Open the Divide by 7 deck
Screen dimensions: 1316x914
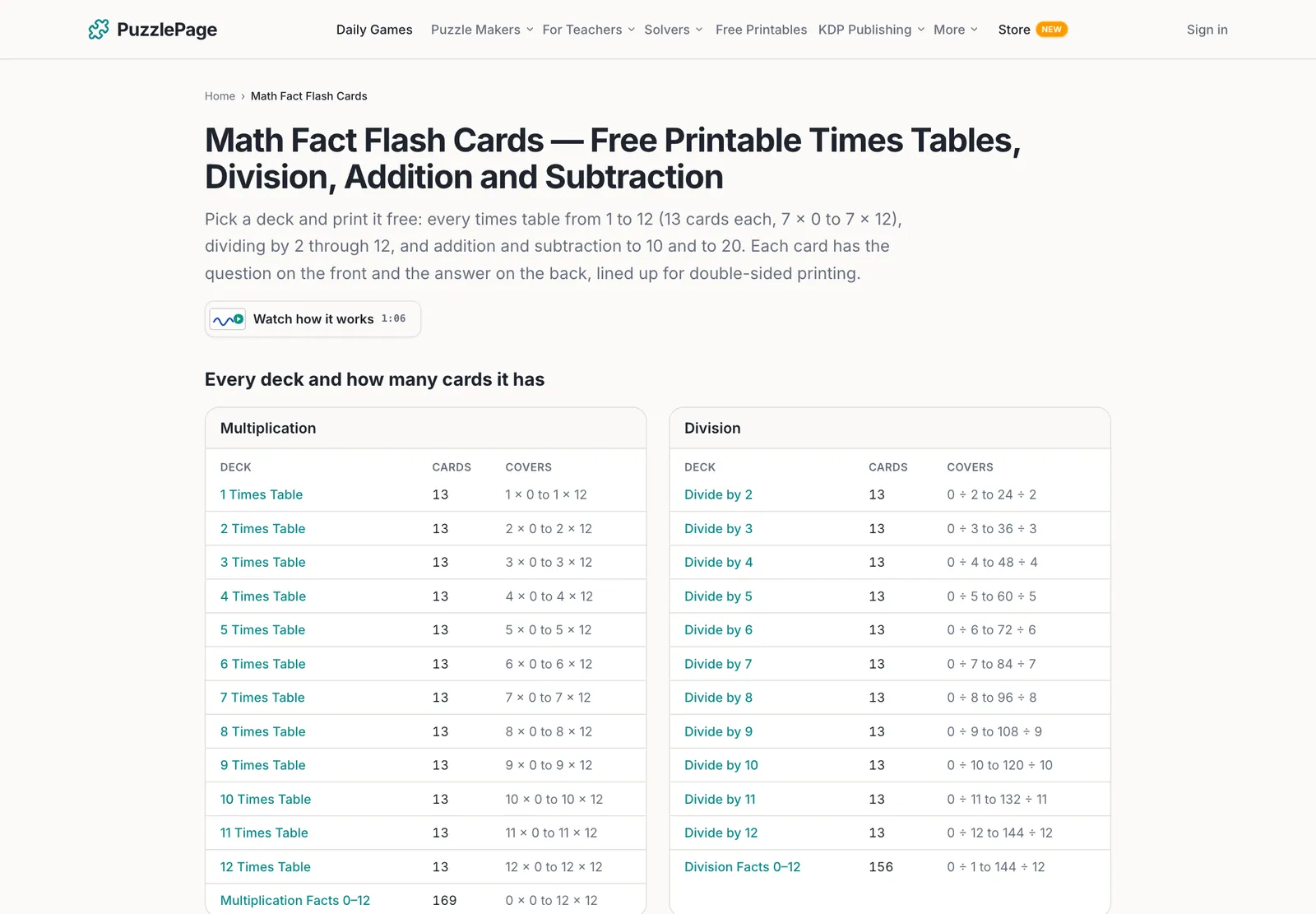click(x=718, y=664)
